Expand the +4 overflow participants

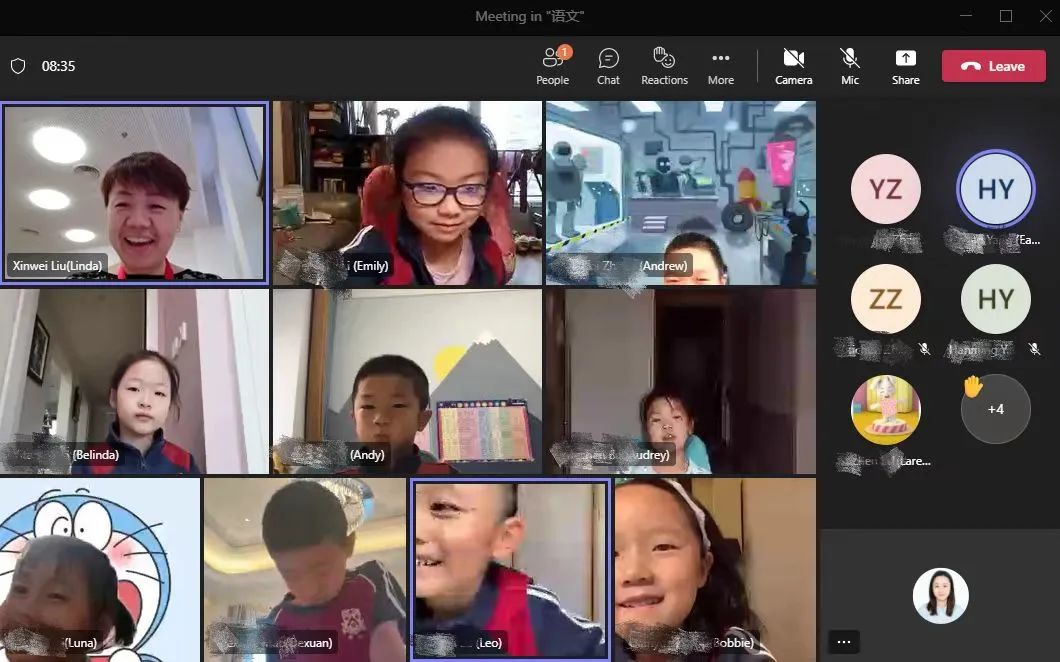[x=995, y=409]
